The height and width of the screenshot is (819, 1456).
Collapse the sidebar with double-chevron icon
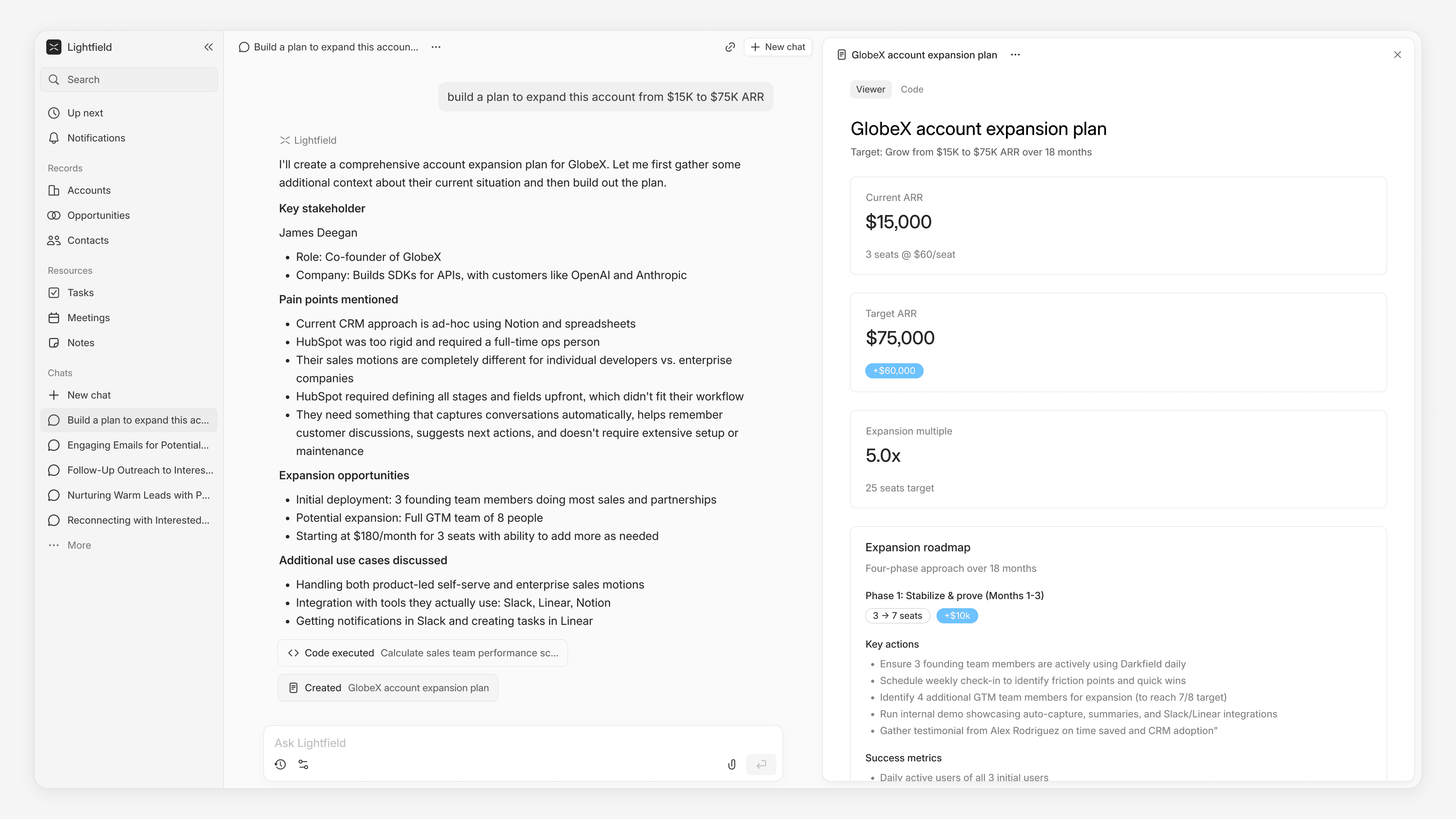(209, 47)
